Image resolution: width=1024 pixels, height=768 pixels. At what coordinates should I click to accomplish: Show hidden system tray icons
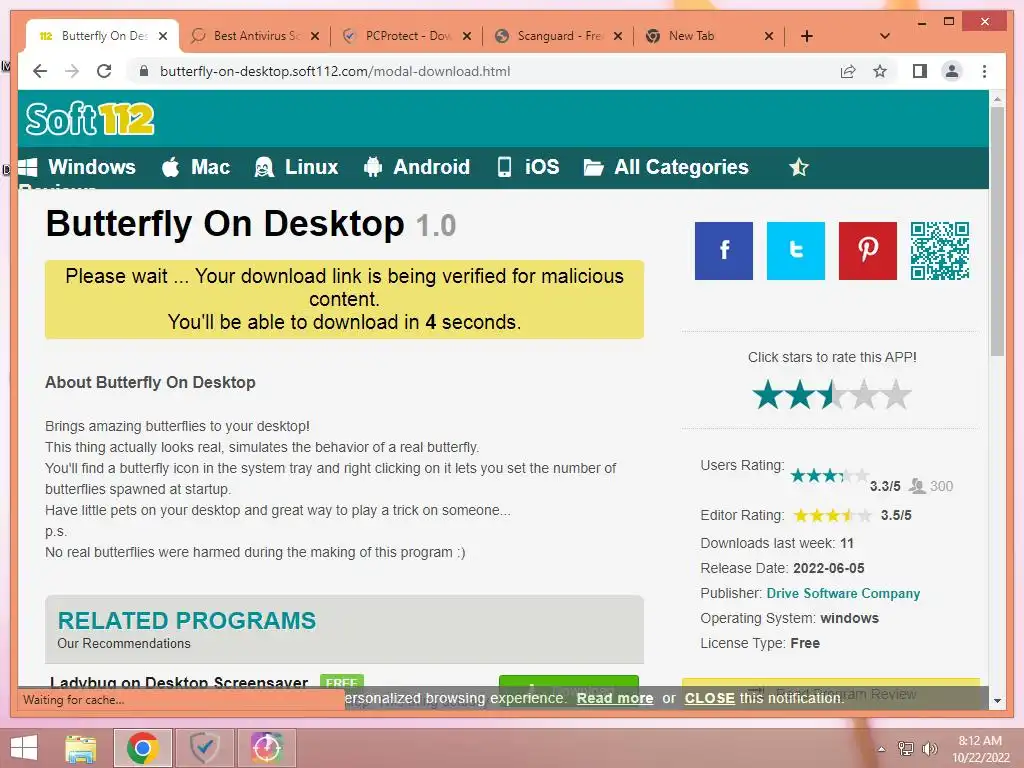pyautogui.click(x=882, y=749)
